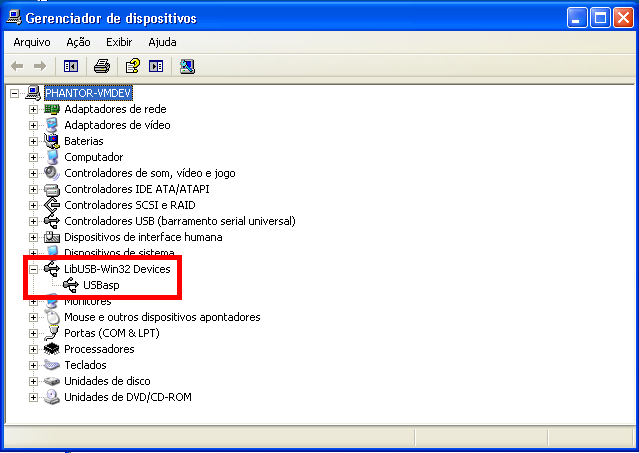Viewport: 639px width, 453px height.
Task: Click the Controladores USB category icon
Action: 52,221
